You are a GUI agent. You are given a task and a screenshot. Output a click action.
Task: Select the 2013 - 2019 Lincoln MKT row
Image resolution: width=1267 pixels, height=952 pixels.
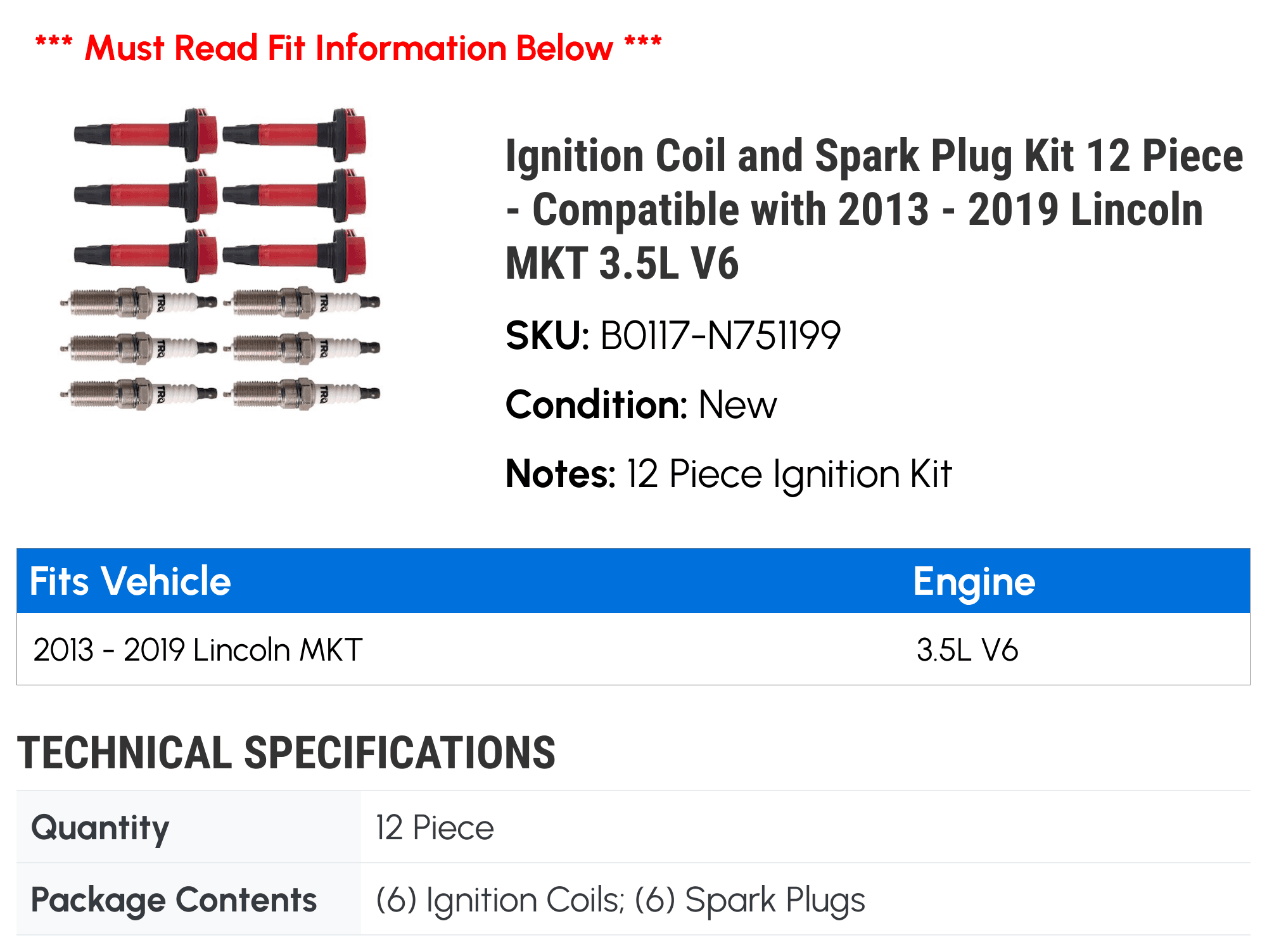pos(633,649)
